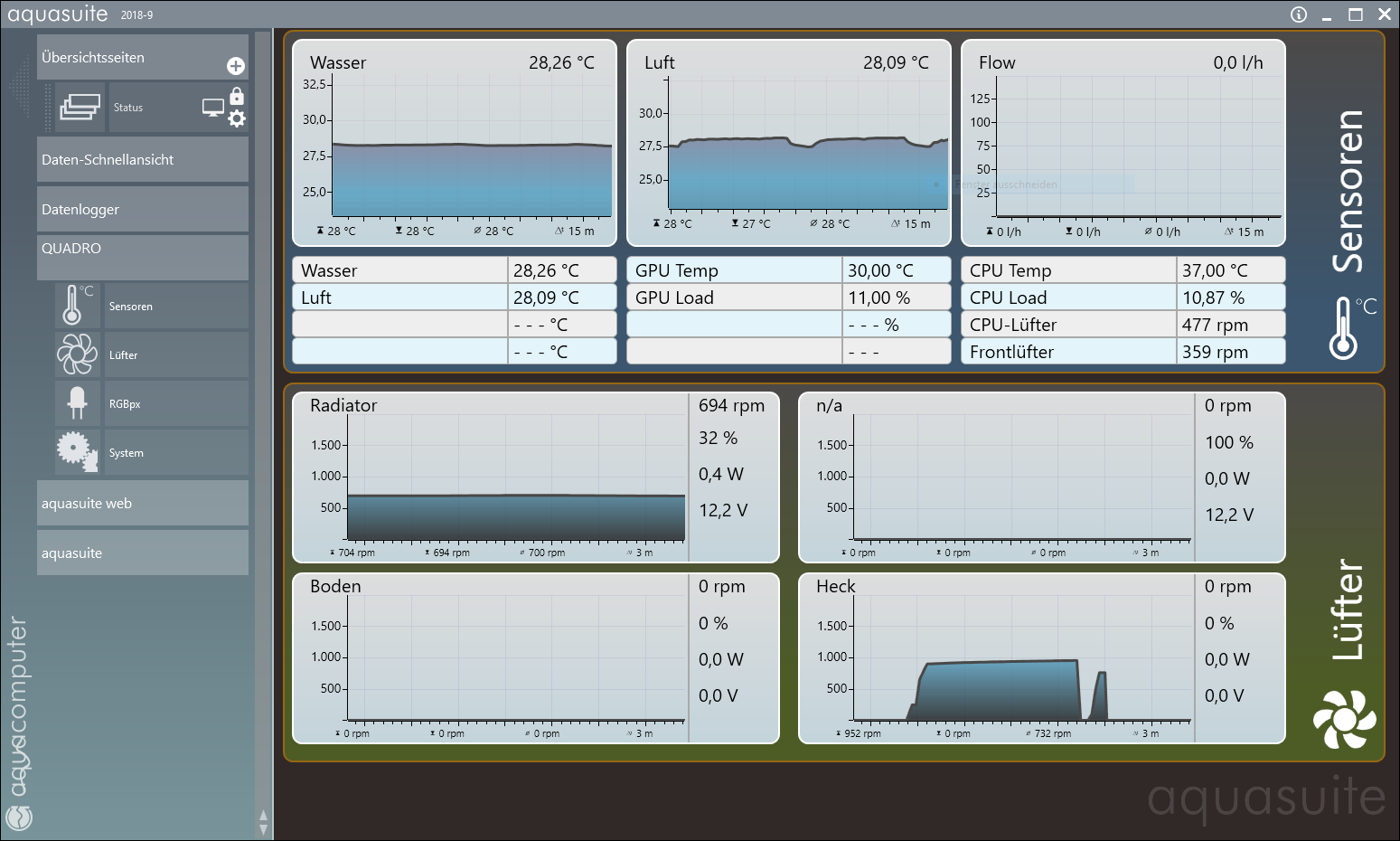The width and height of the screenshot is (1400, 841).
Task: Click the GPU Temp label in the table
Action: 677,270
